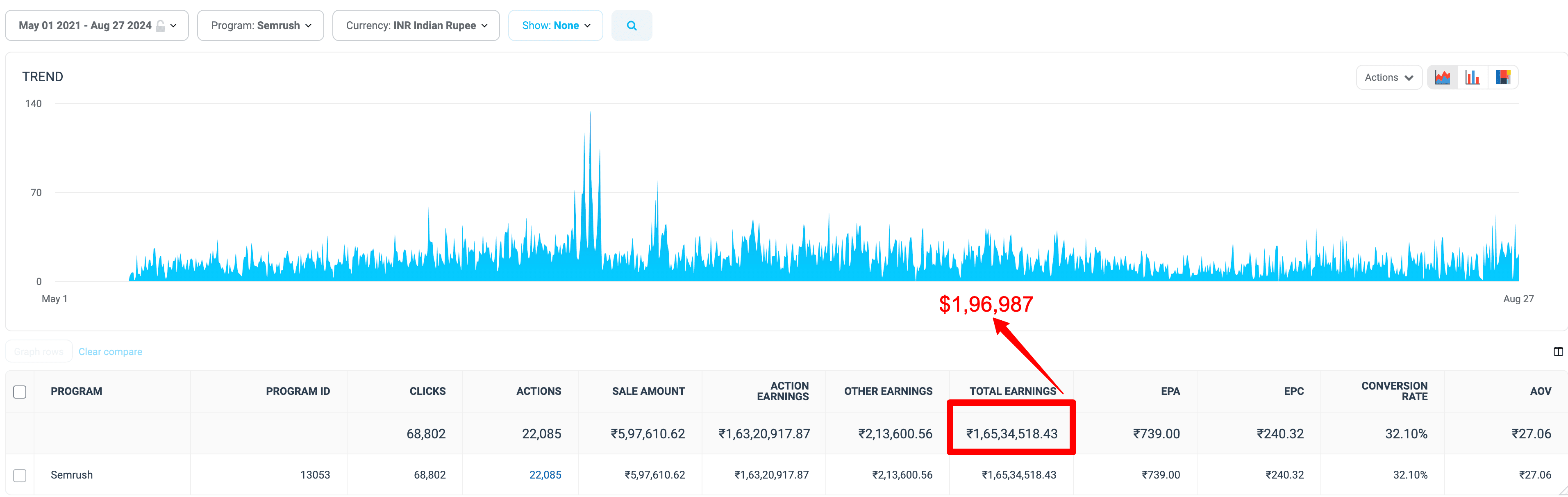Open the search with the magnifier icon
Image resolution: width=1568 pixels, height=497 pixels.
[632, 25]
